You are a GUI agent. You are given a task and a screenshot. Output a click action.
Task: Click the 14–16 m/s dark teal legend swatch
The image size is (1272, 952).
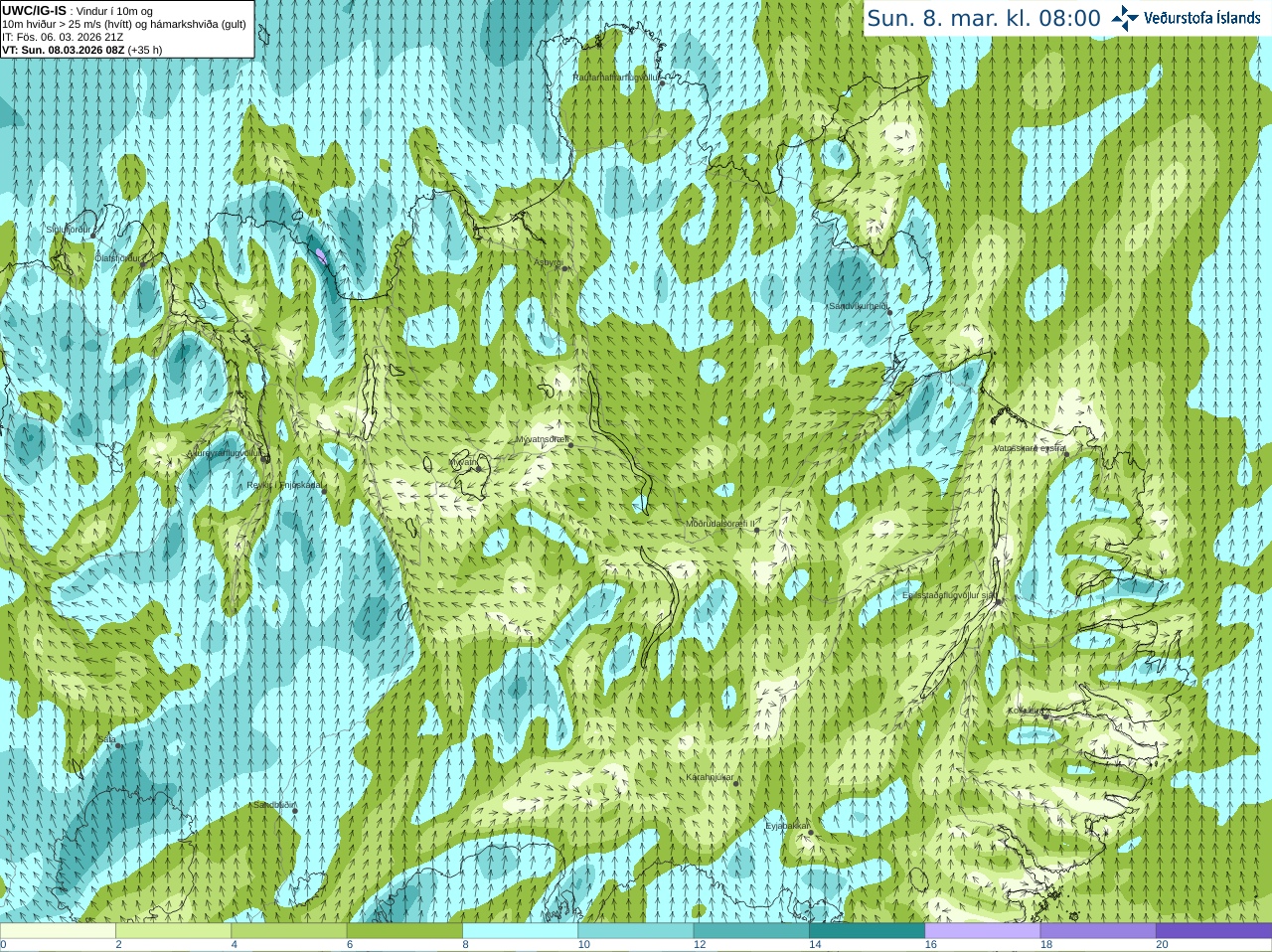[867, 931]
